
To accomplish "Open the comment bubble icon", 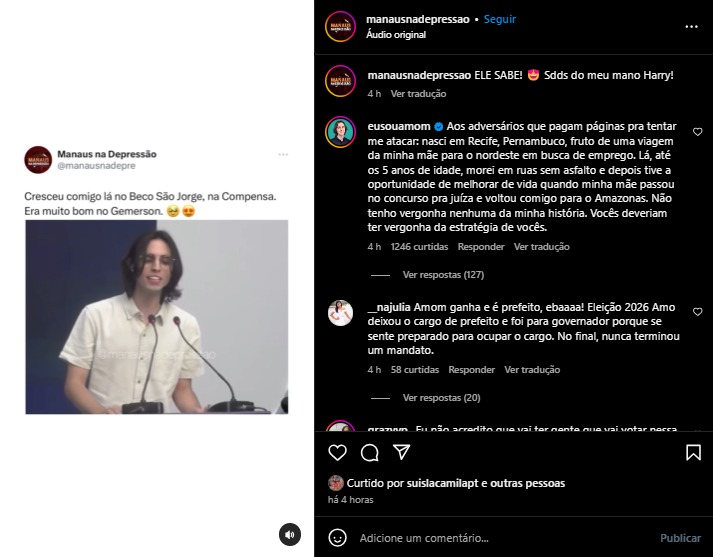I will pos(370,452).
